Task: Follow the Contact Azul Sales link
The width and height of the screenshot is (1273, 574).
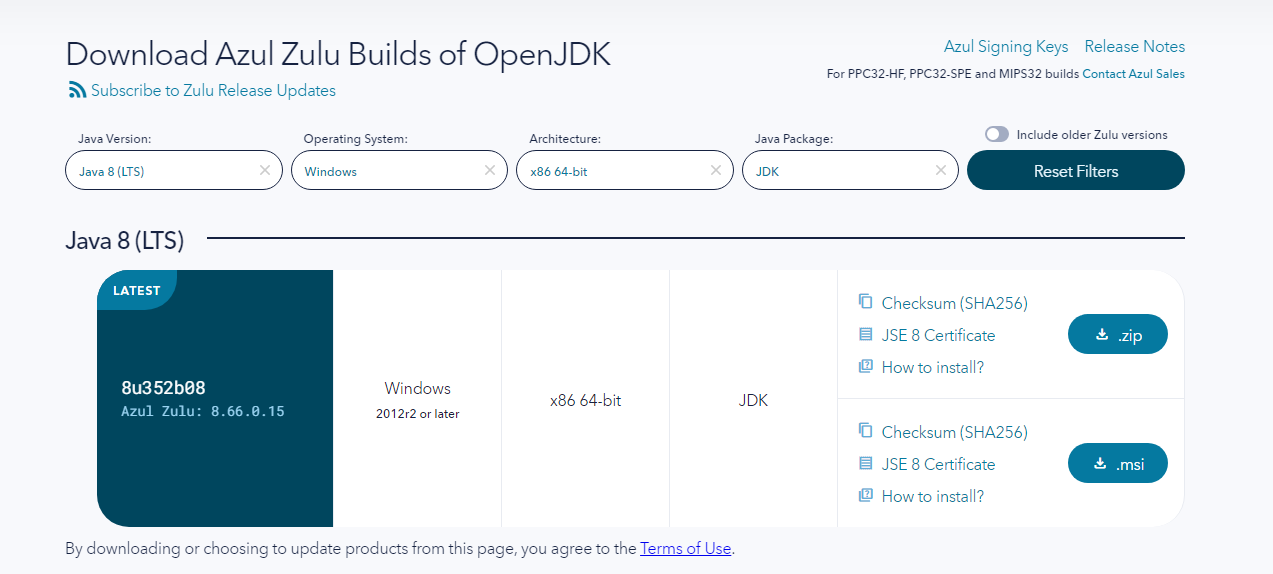Action: 1133,74
